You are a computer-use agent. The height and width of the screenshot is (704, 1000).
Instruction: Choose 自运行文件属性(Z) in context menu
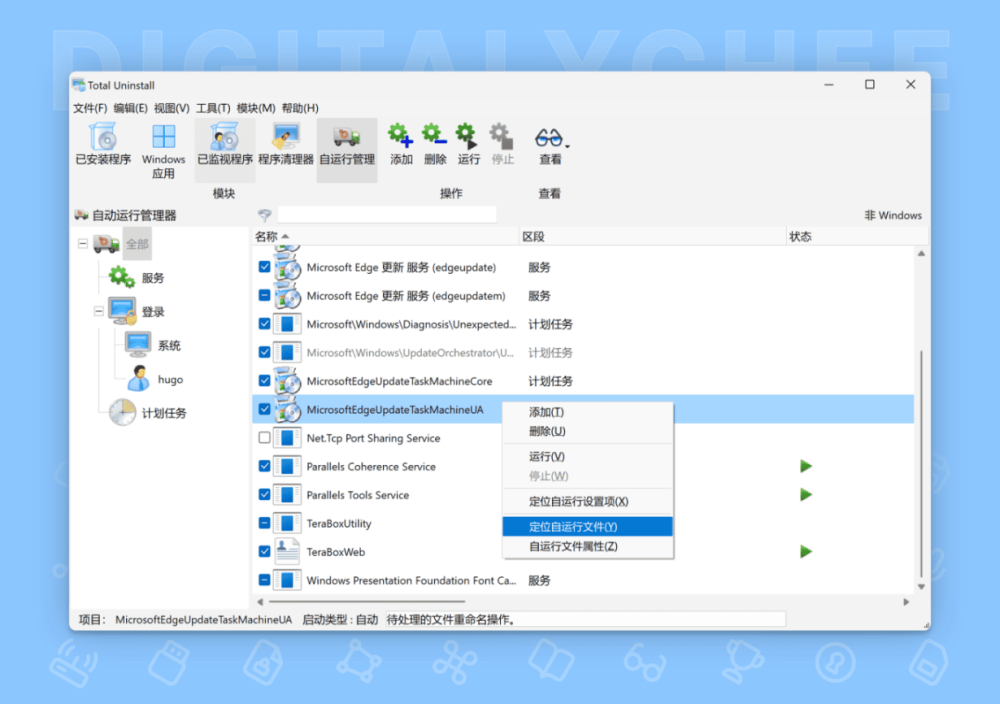[x=588, y=546]
